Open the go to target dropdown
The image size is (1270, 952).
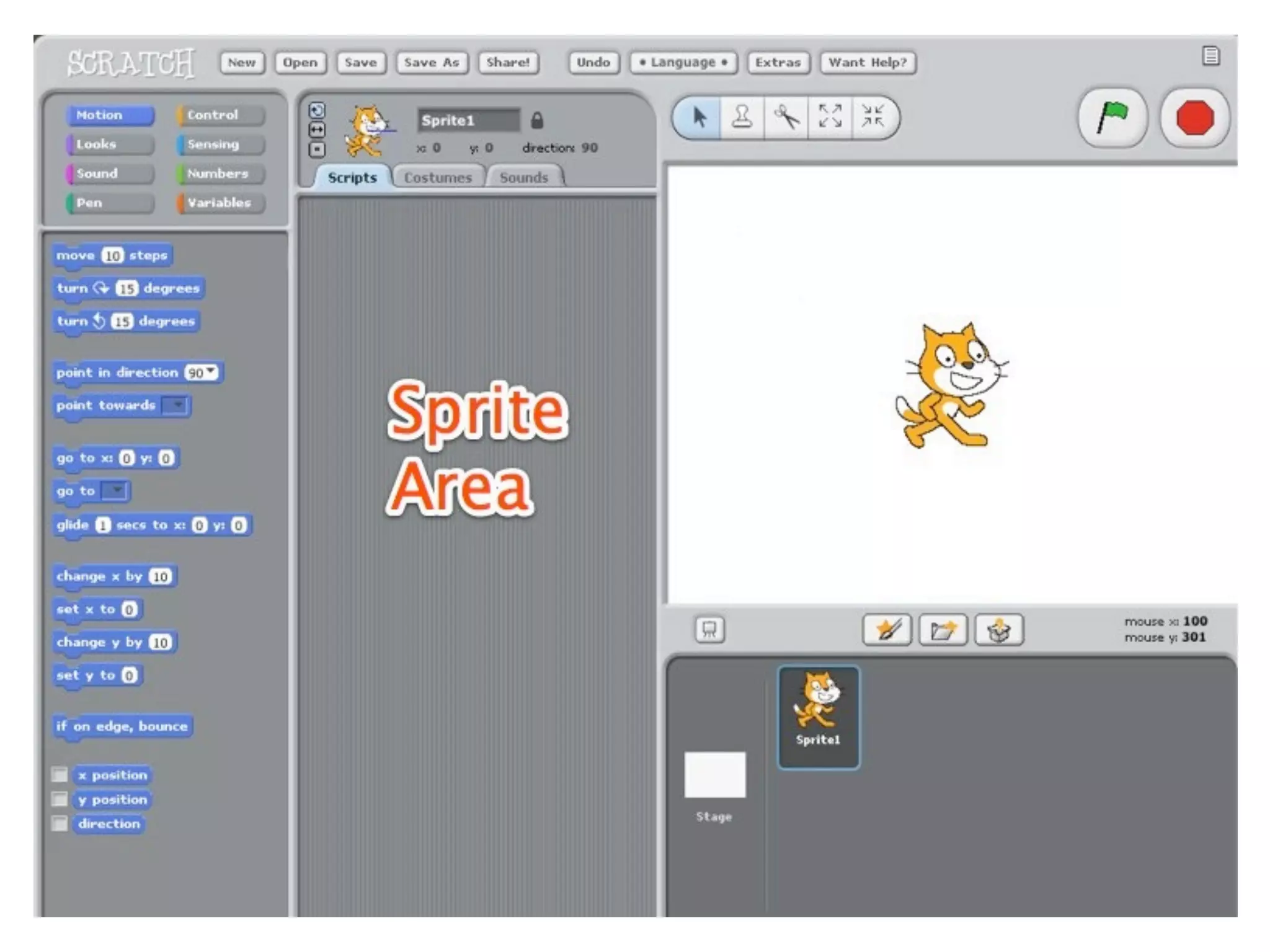(115, 491)
